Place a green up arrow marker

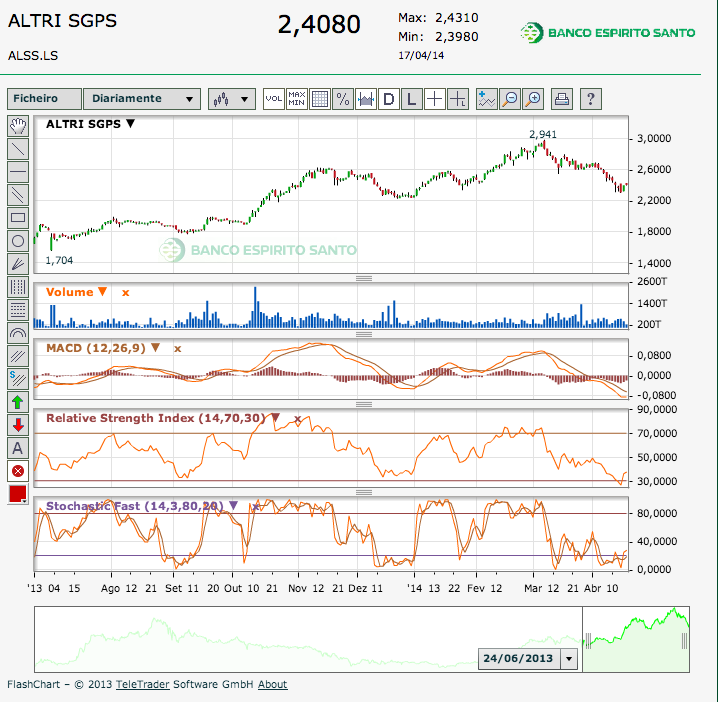pos(18,402)
